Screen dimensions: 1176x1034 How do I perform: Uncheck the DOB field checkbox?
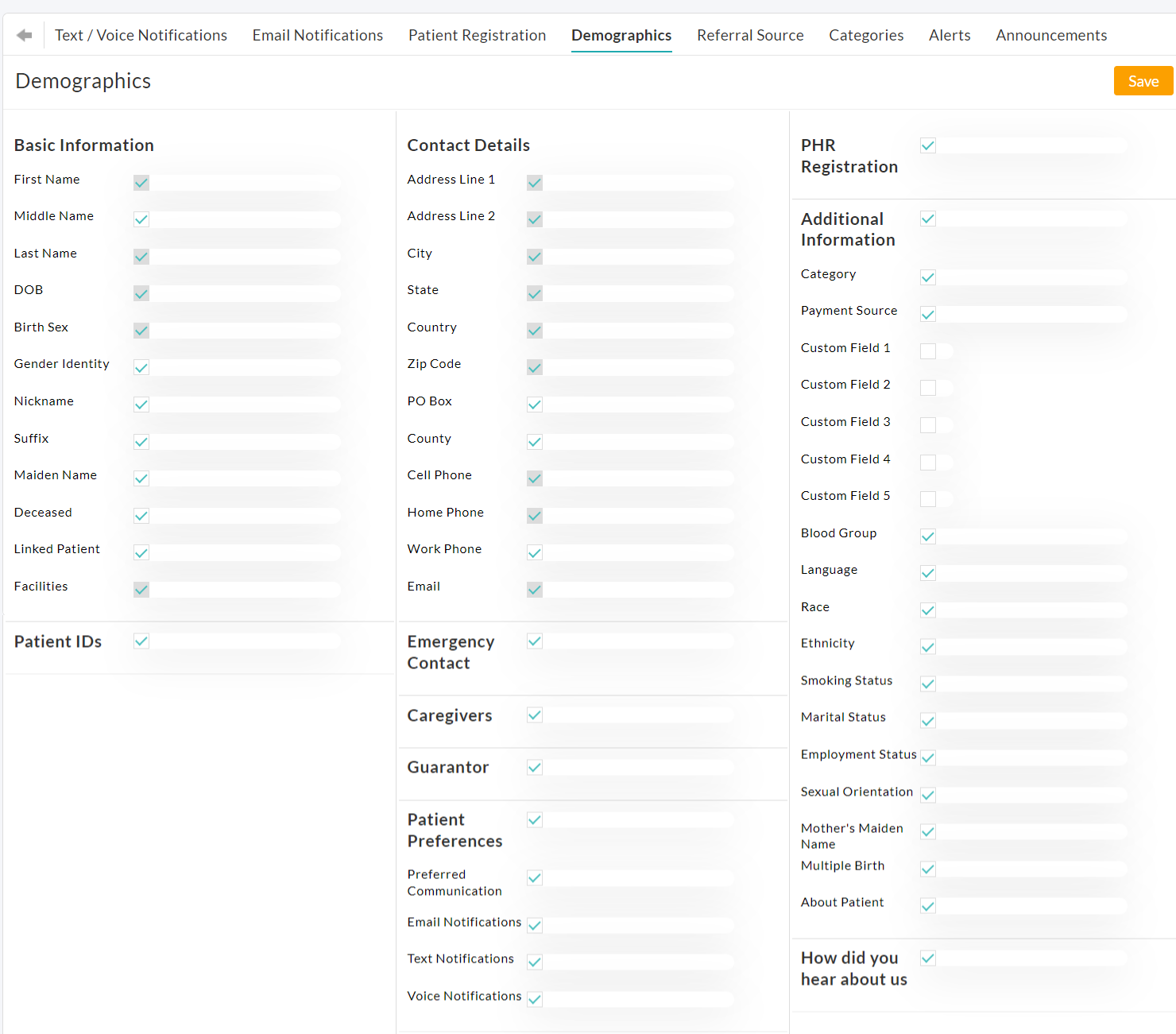click(141, 293)
